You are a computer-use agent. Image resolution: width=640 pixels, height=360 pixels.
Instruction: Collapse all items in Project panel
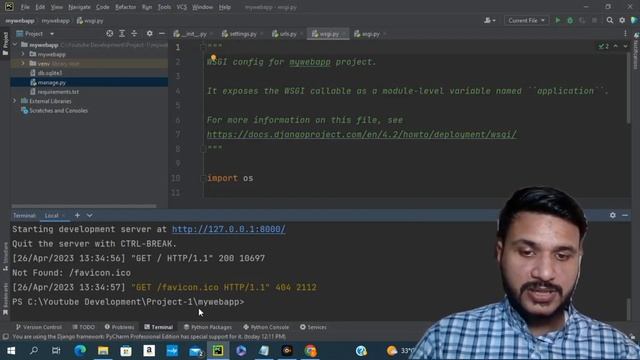click(x=134, y=33)
